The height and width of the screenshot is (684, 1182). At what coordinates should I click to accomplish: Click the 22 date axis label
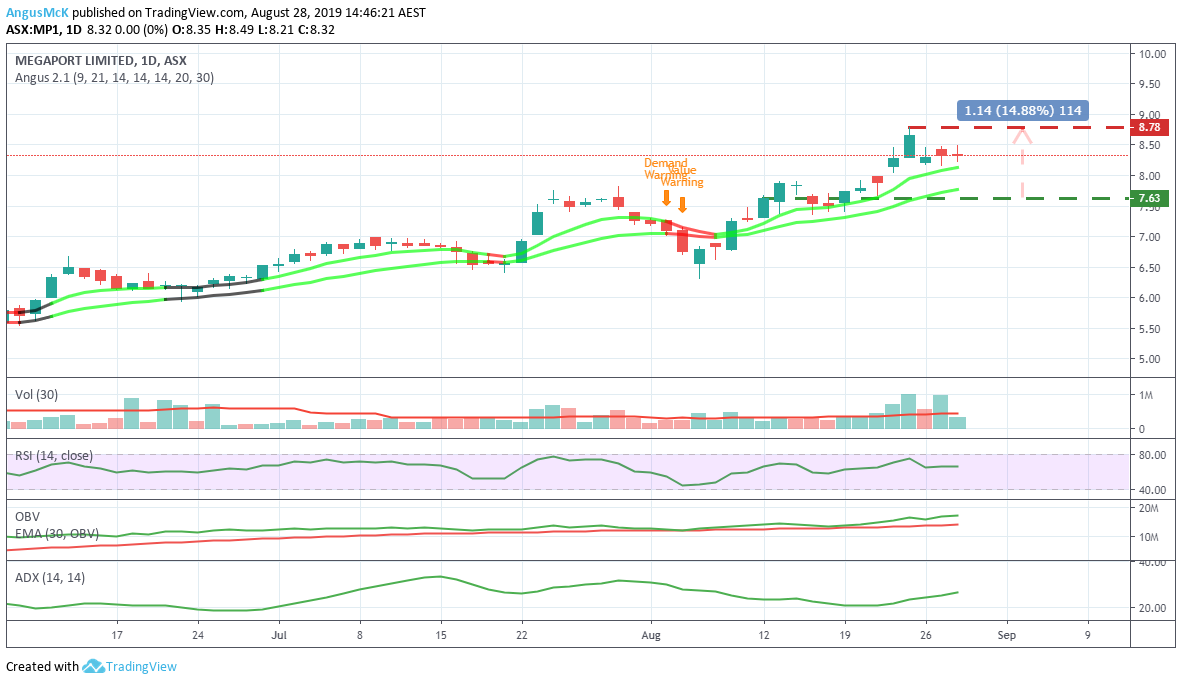pos(522,635)
